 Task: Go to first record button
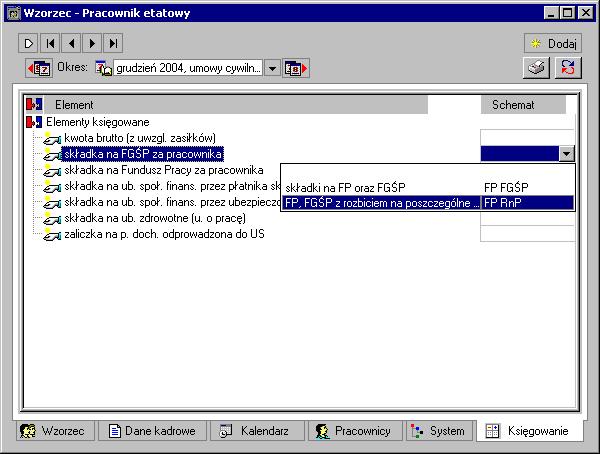[x=50, y=43]
